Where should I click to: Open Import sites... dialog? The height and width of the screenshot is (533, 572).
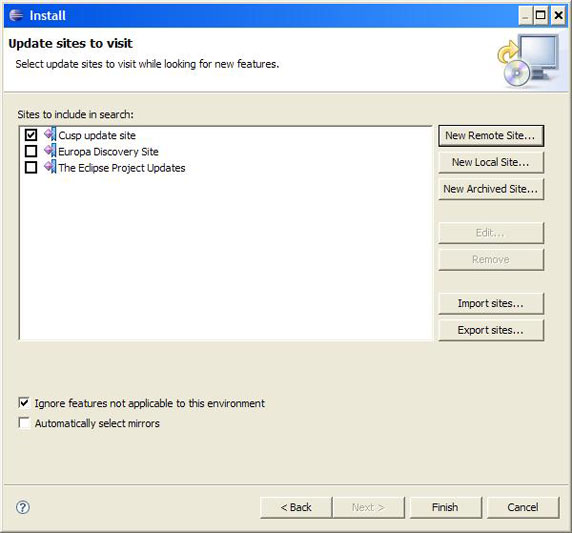point(491,304)
